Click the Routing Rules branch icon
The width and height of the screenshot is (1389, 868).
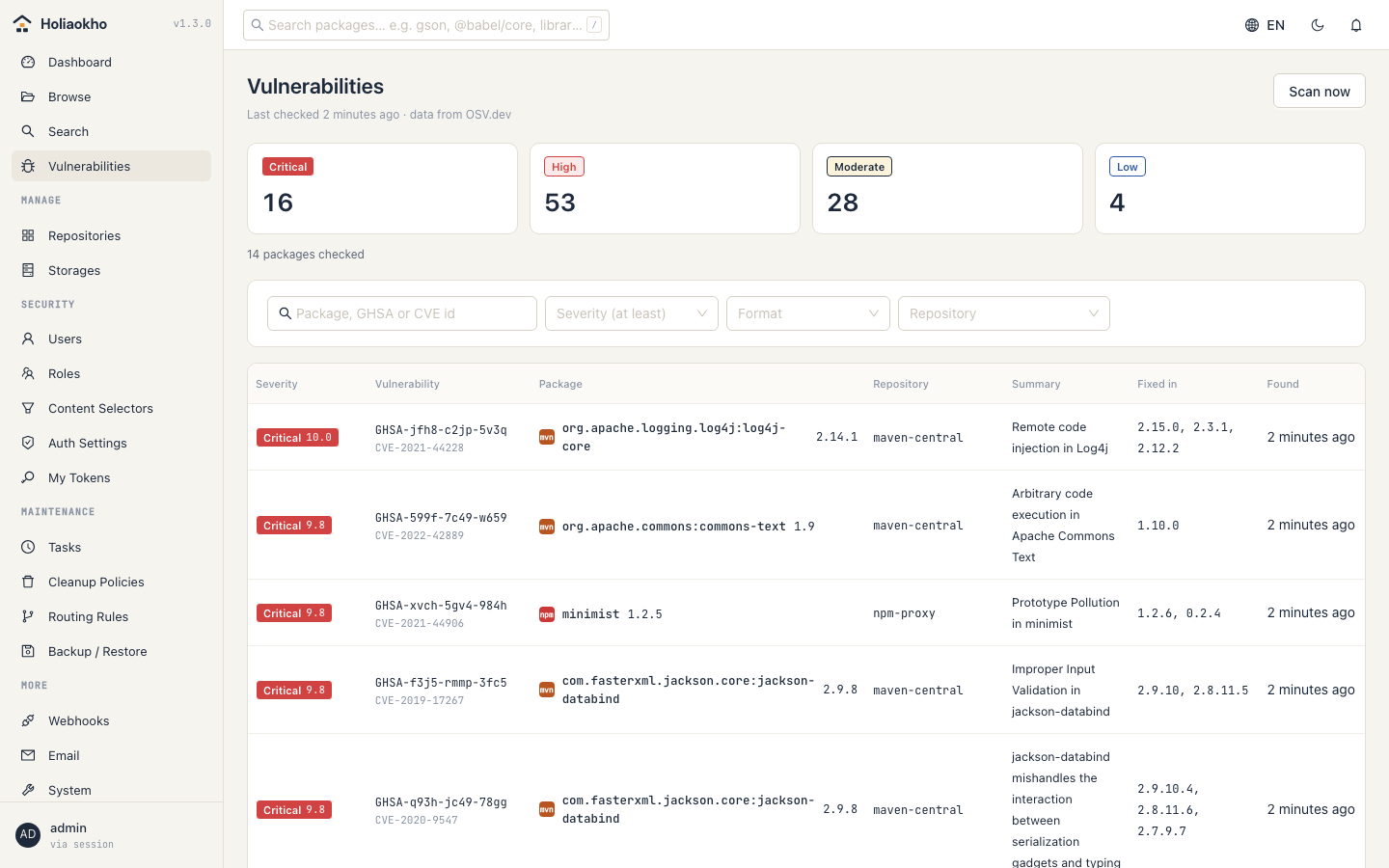coord(28,616)
